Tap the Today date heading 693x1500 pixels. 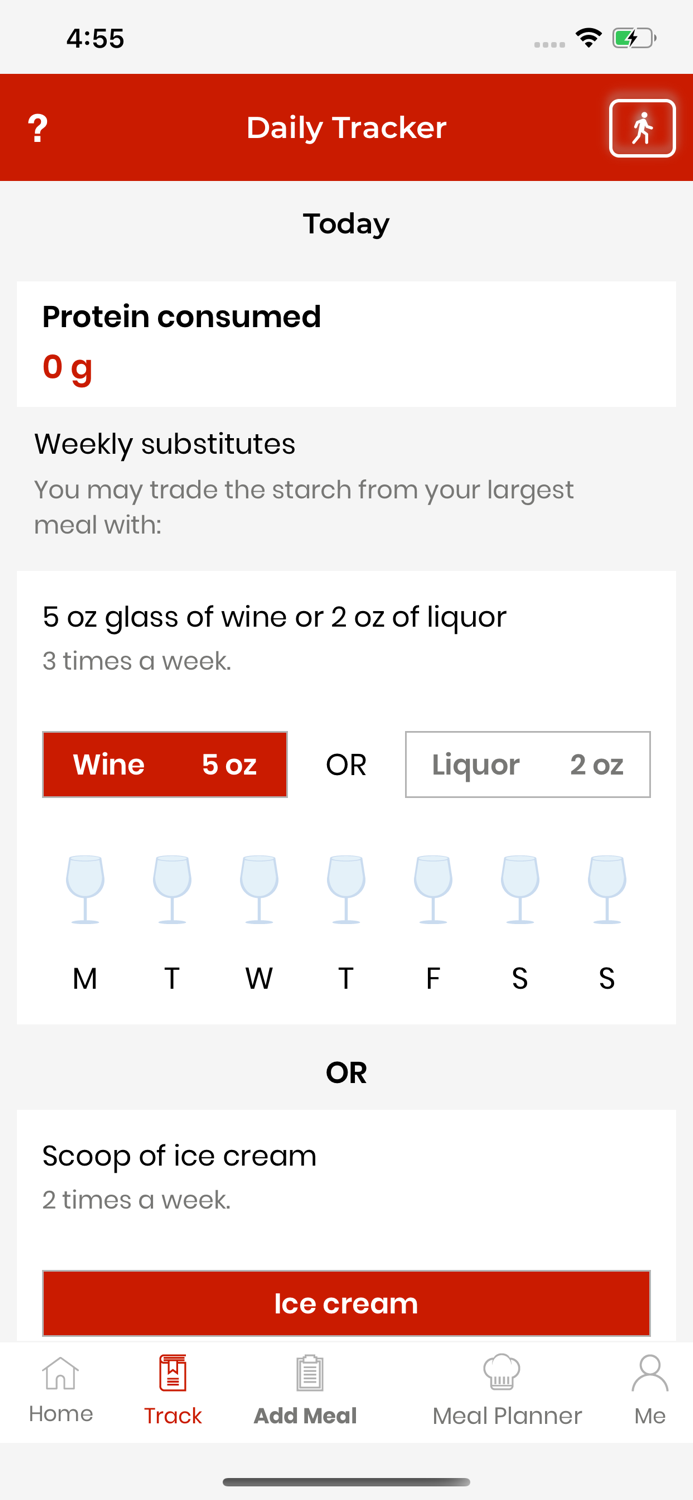(346, 224)
